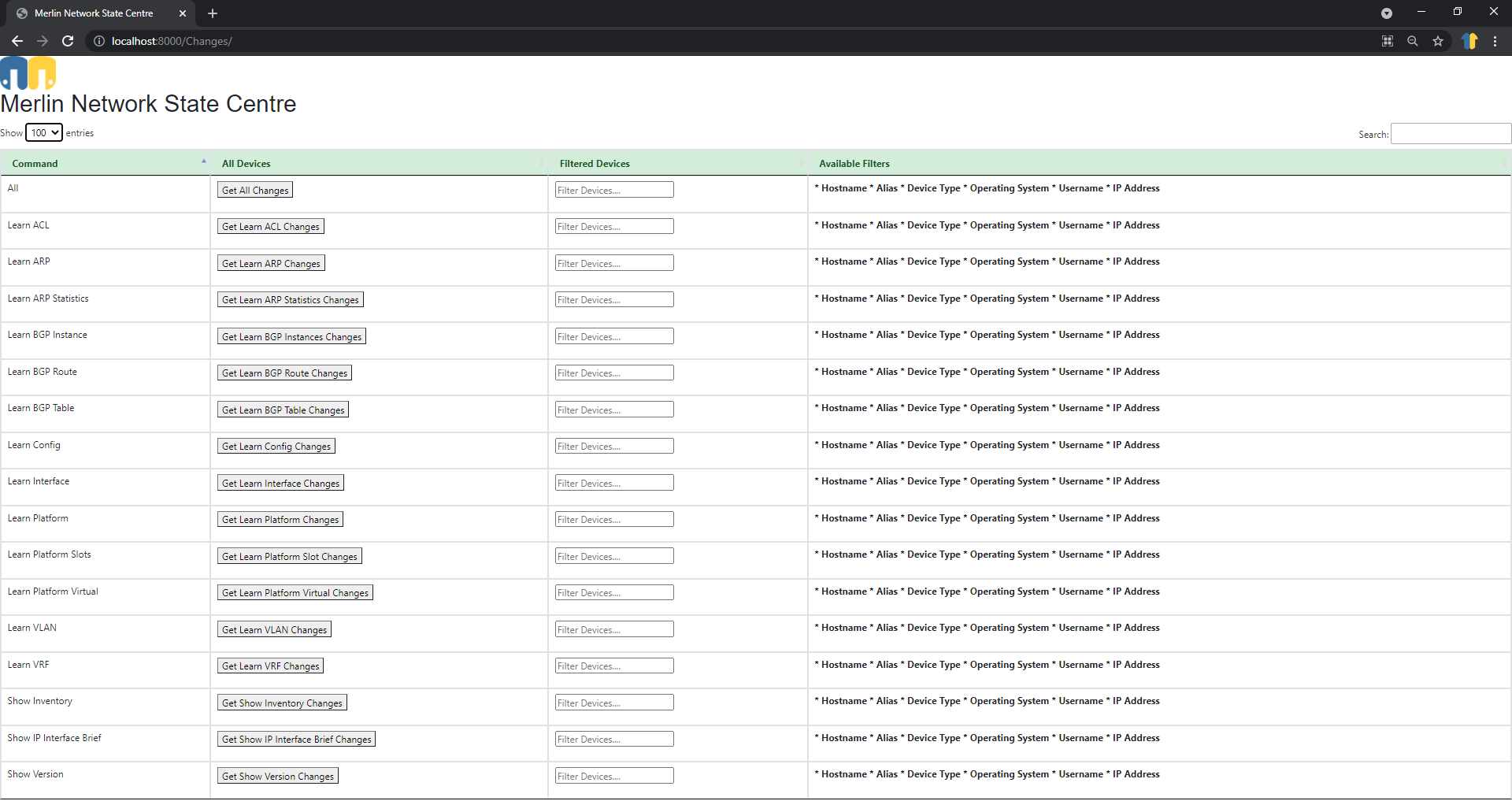Focus Filter Devices field in Show Inventory row
The height and width of the screenshot is (801, 1512).
pos(614,703)
